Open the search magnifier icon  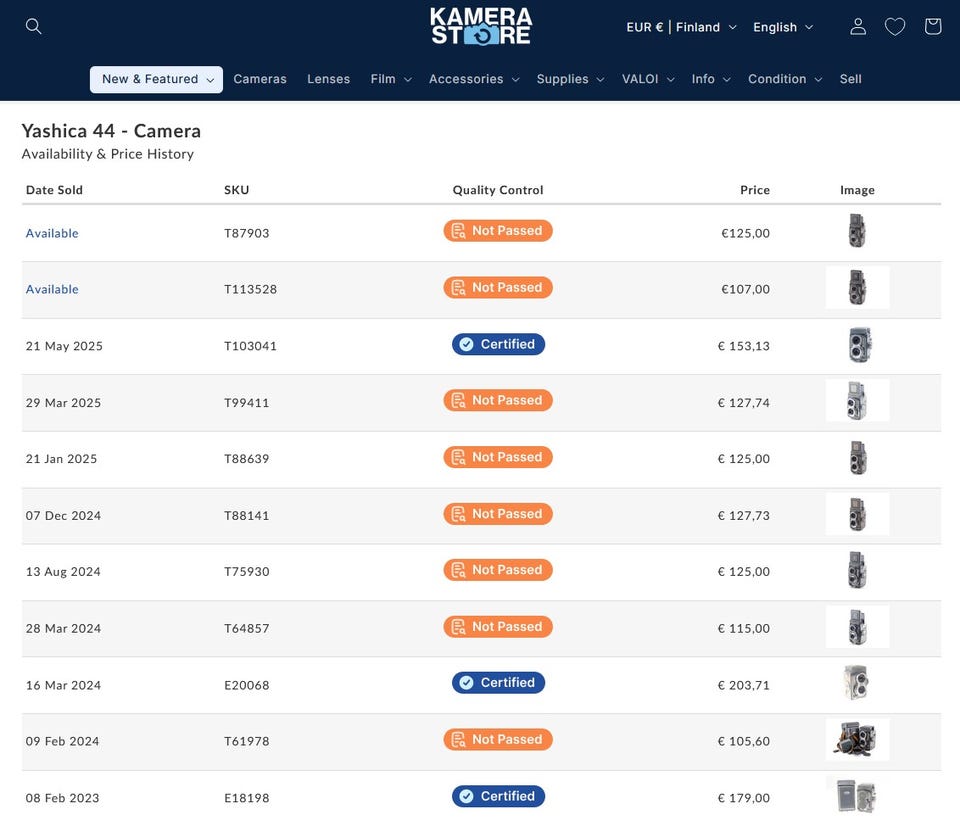pos(34,26)
